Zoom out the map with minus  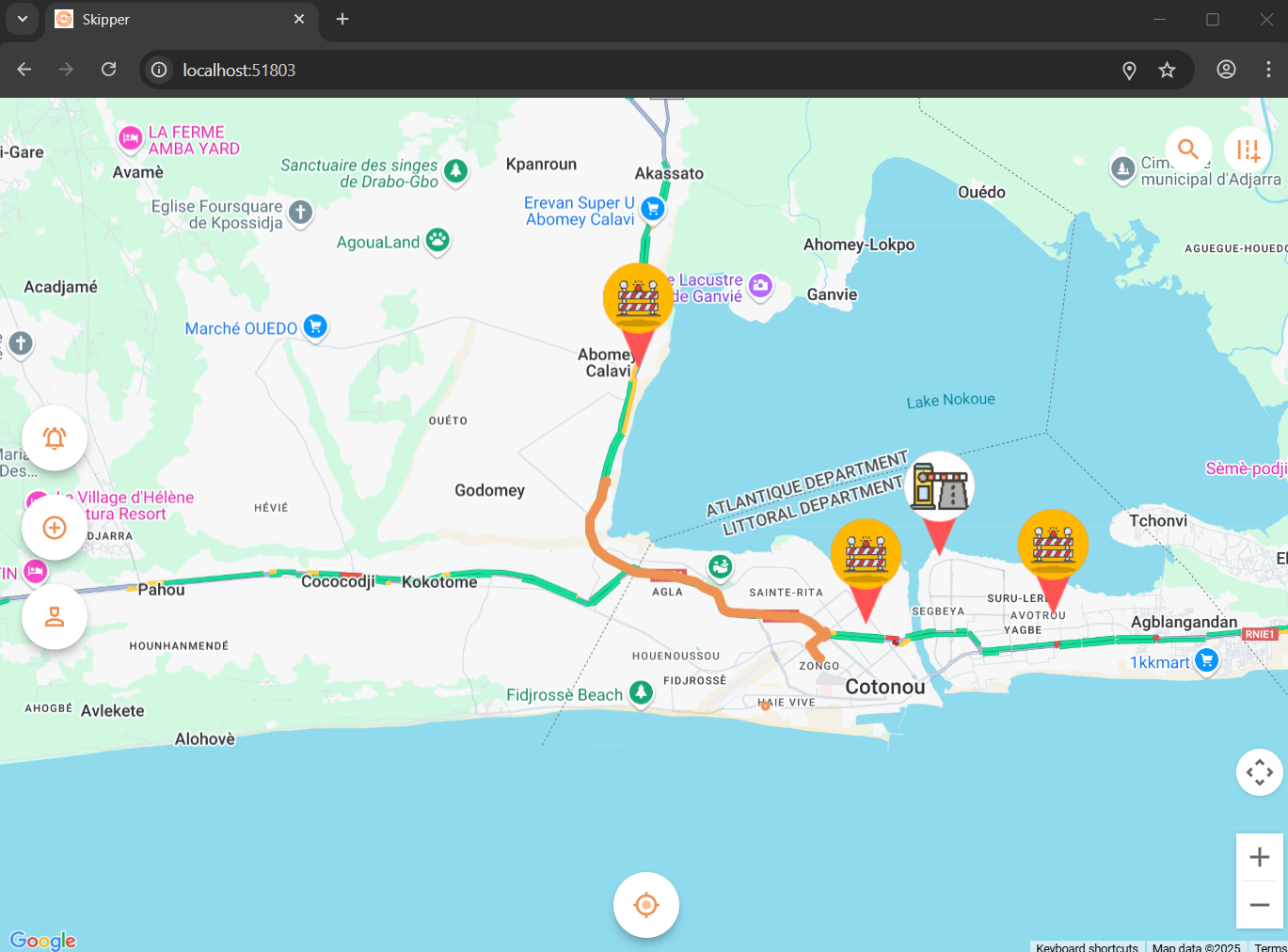(x=1259, y=905)
